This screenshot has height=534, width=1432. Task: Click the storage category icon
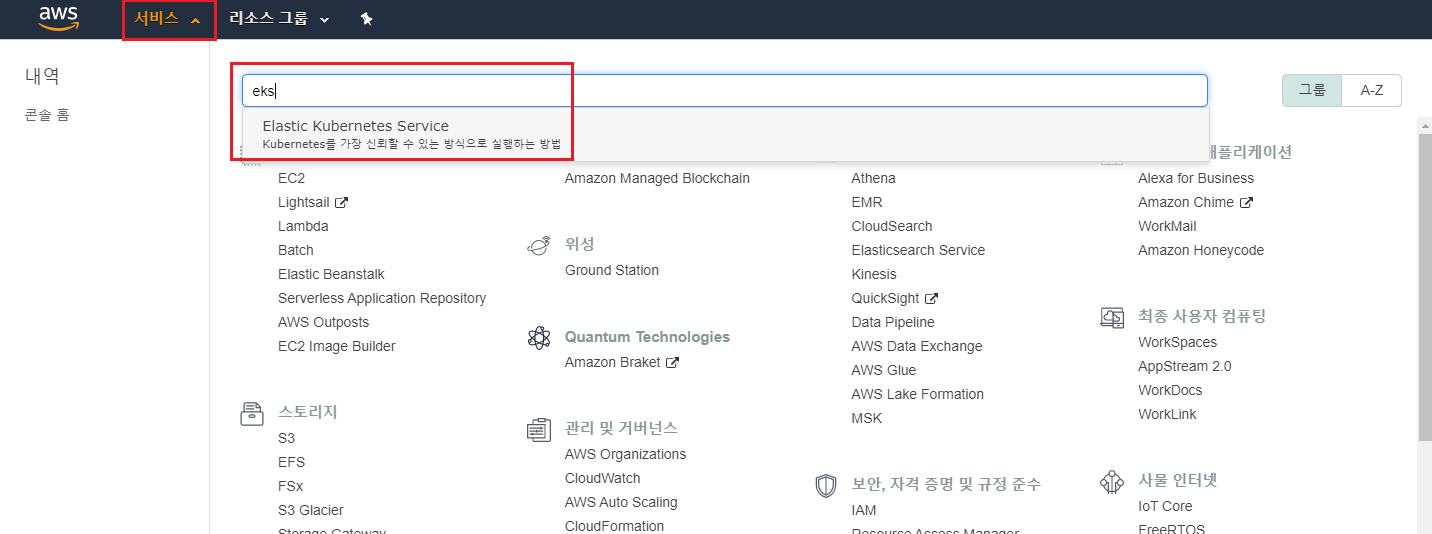coord(252,412)
